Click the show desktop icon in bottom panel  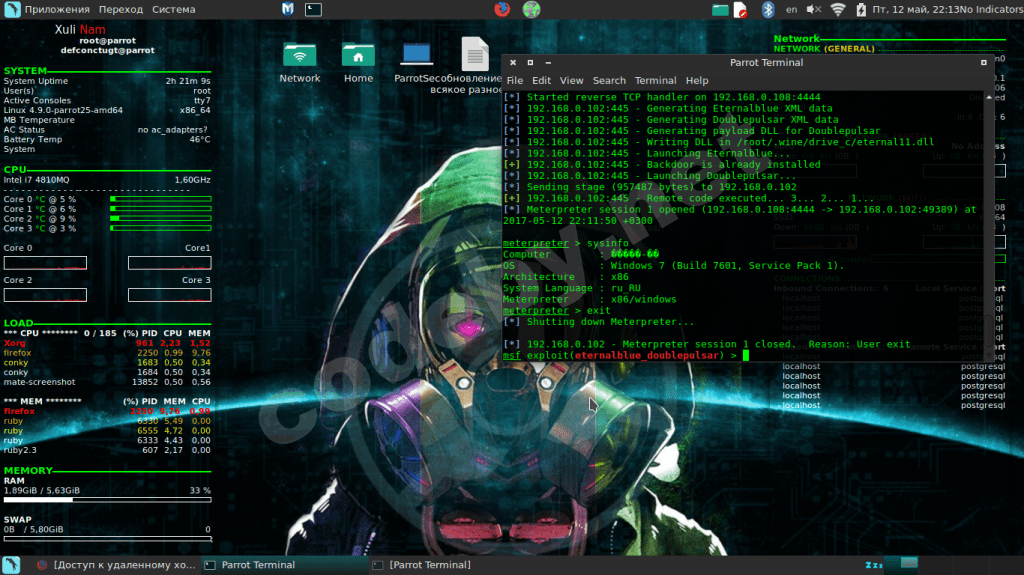pos(11,565)
